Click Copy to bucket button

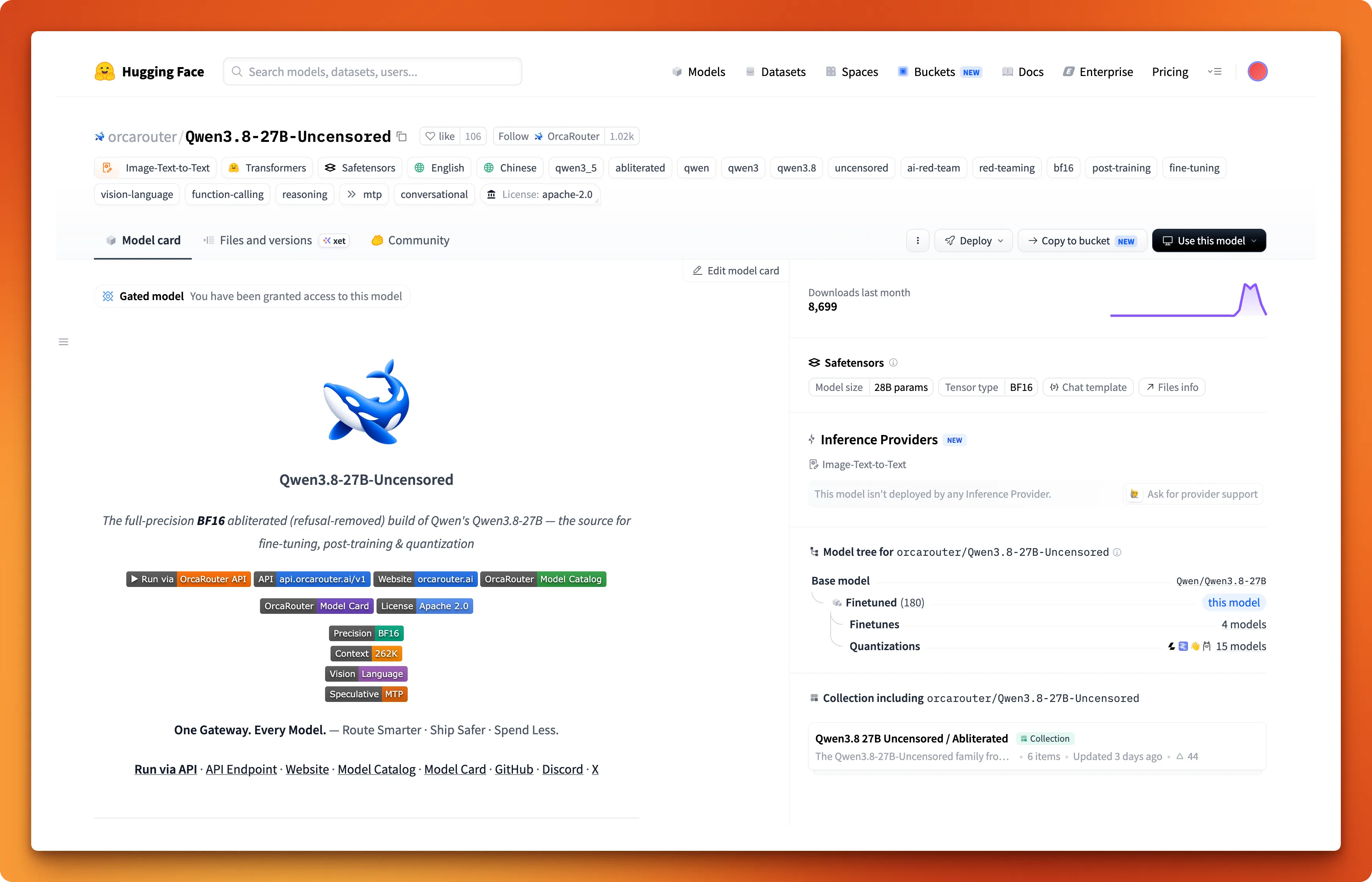pyautogui.click(x=1082, y=240)
